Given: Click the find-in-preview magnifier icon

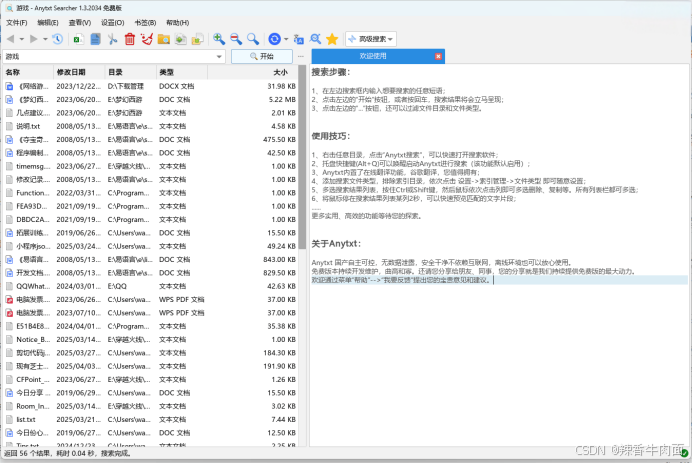Looking at the screenshot, I should 316,39.
